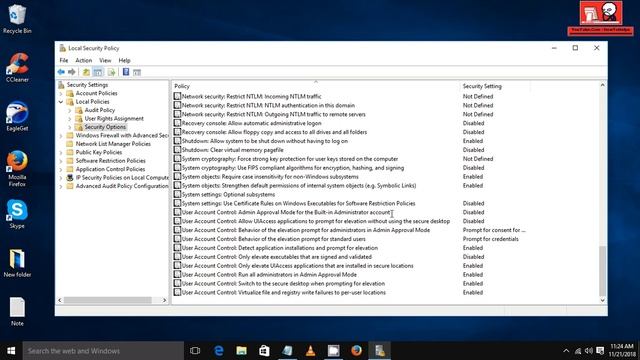Select Mozilla Firefox desktop icon
This screenshot has width=640, height=360.
tap(17, 169)
